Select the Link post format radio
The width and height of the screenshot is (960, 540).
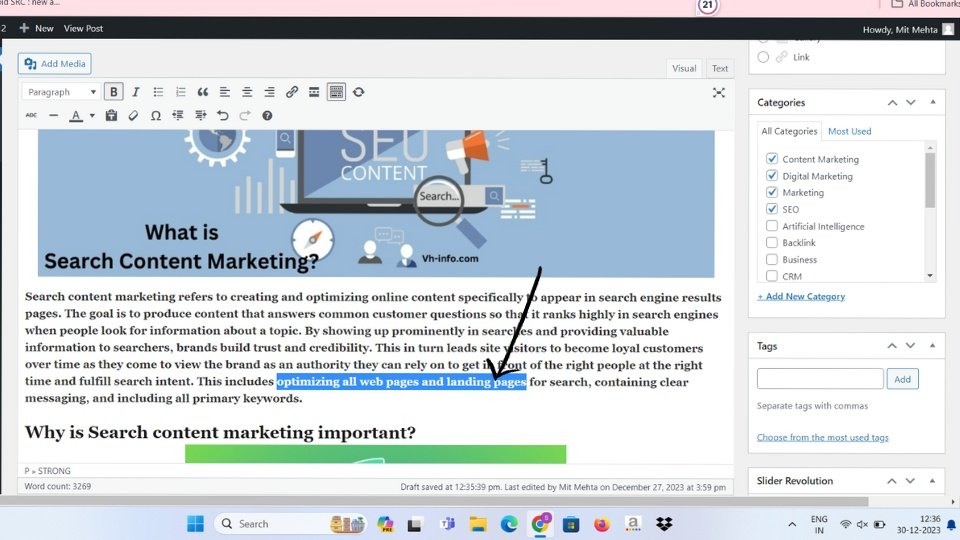coord(763,57)
